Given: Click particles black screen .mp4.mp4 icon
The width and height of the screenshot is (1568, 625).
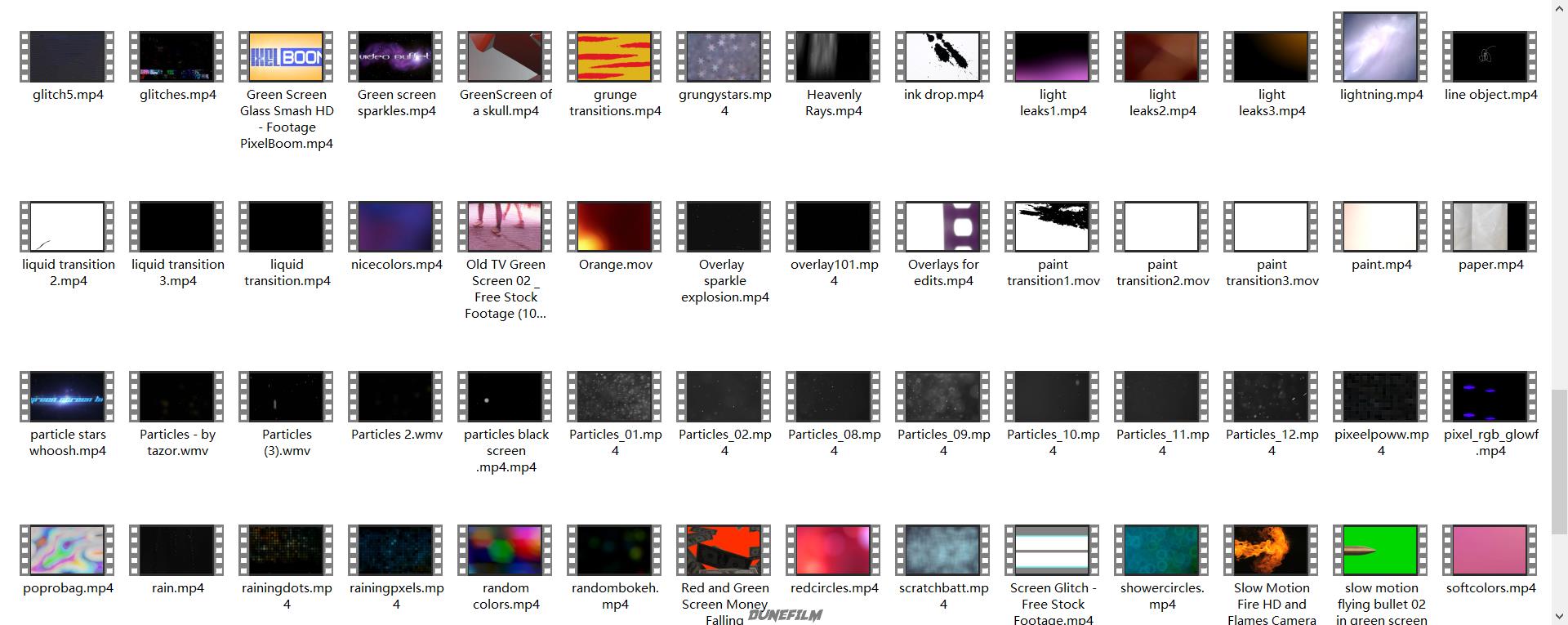Looking at the screenshot, I should click(x=506, y=397).
